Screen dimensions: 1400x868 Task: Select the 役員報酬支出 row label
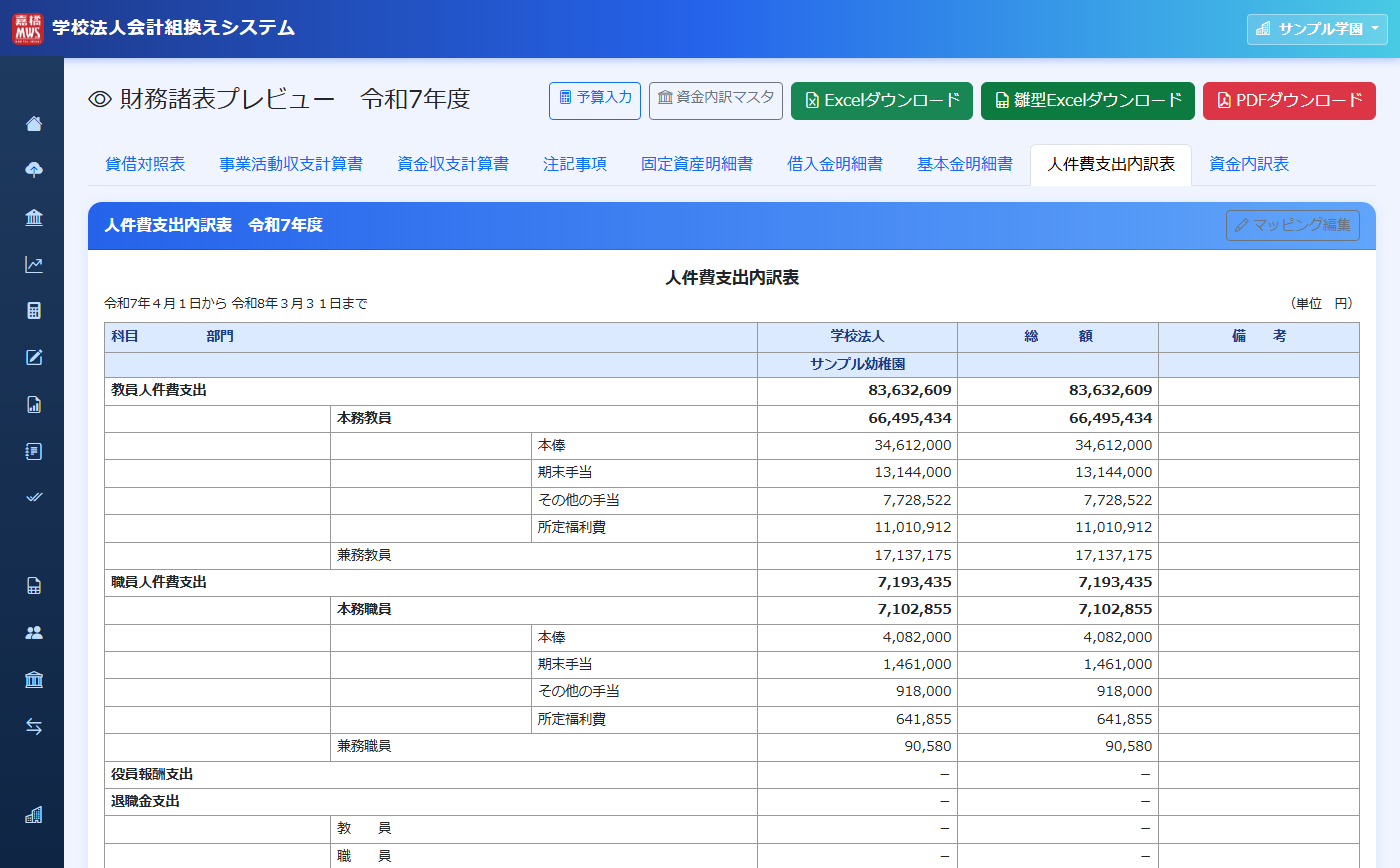click(x=152, y=774)
